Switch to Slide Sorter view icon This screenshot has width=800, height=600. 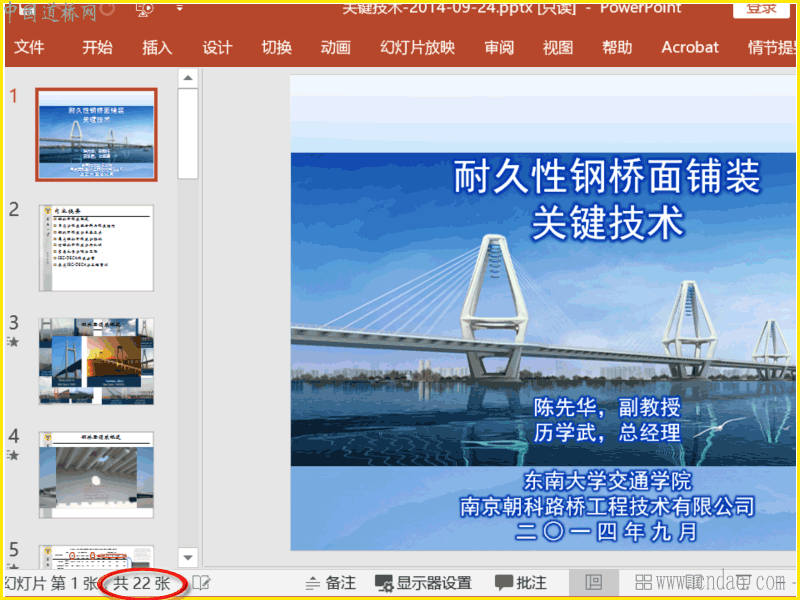click(643, 582)
